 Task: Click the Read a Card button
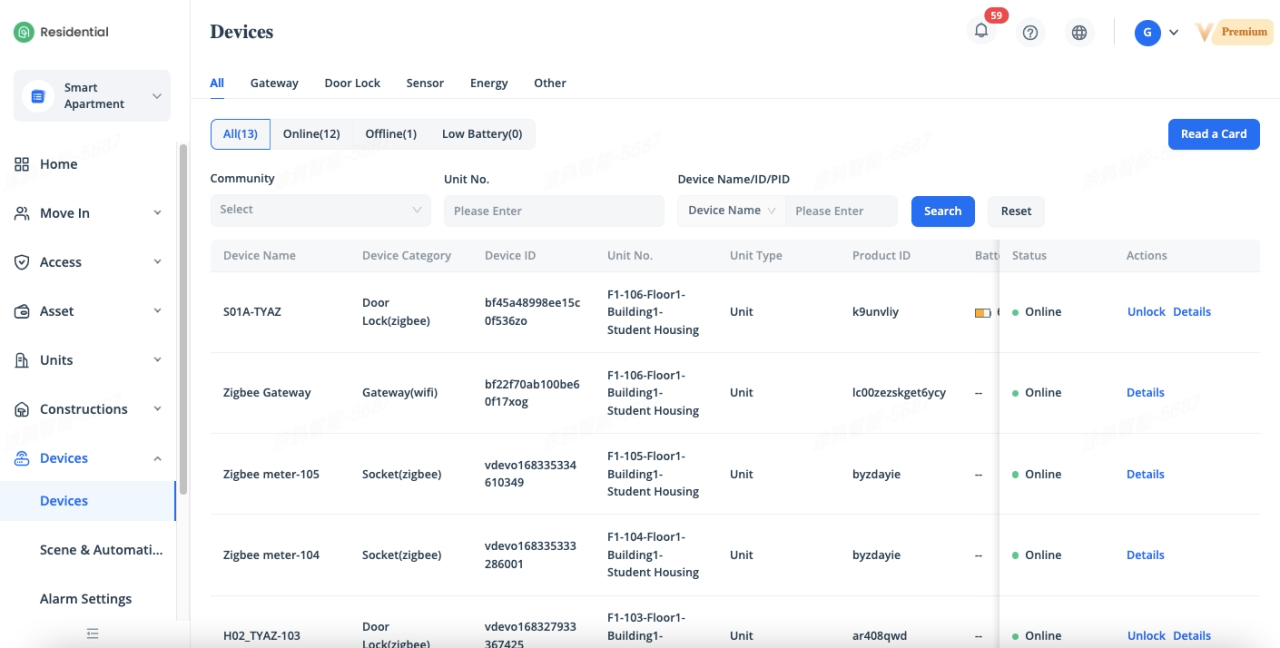click(x=1213, y=134)
